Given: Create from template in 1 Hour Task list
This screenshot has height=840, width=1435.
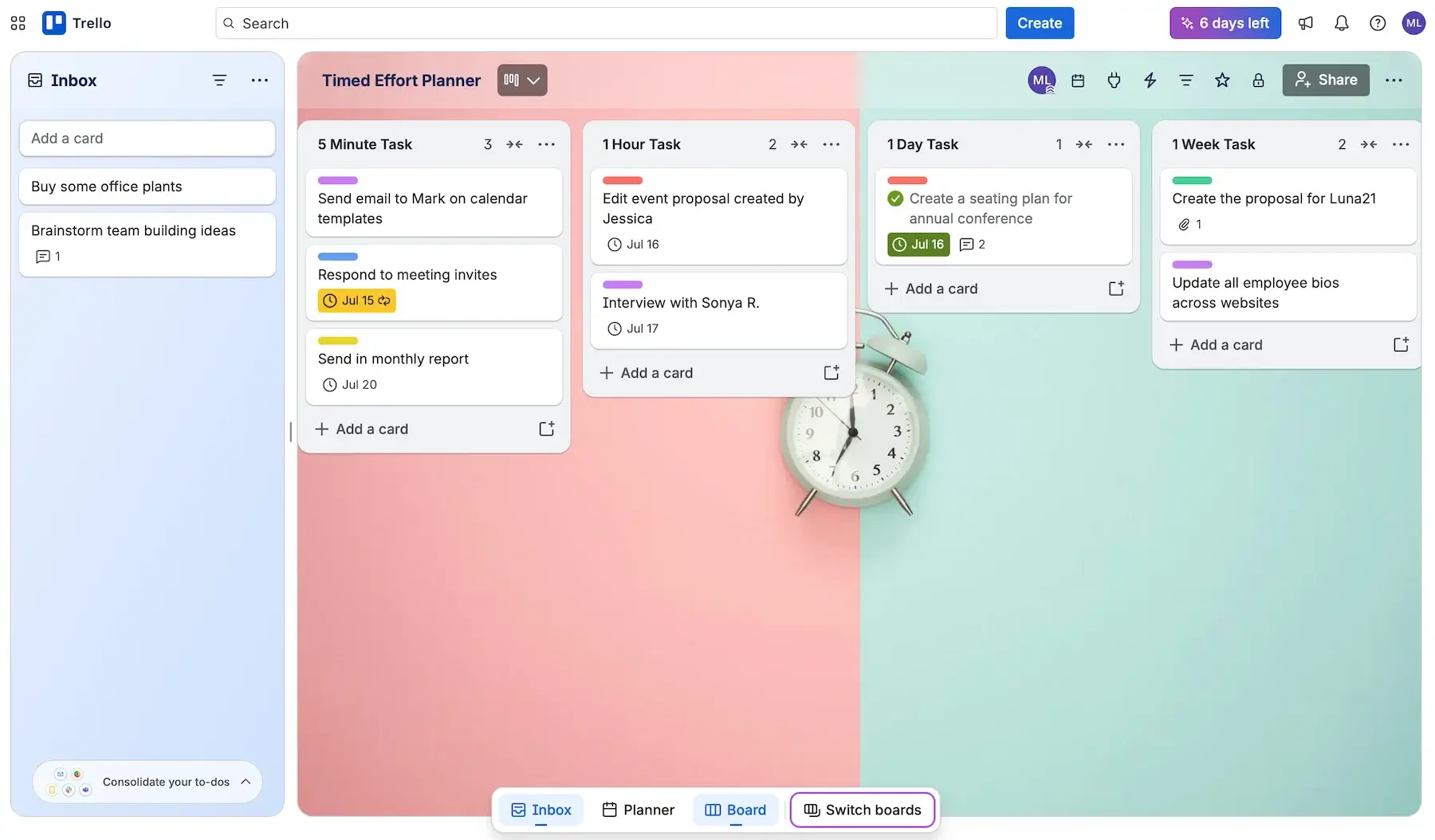Looking at the screenshot, I should [831, 372].
